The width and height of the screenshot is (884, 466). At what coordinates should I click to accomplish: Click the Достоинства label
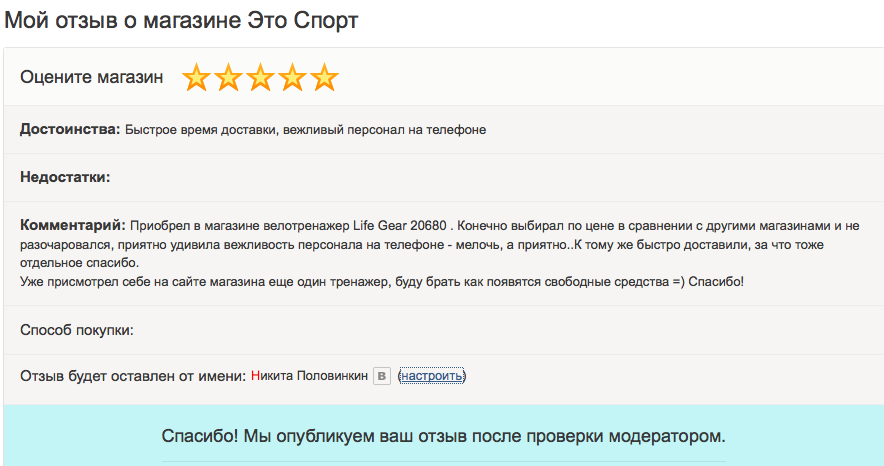click(70, 130)
